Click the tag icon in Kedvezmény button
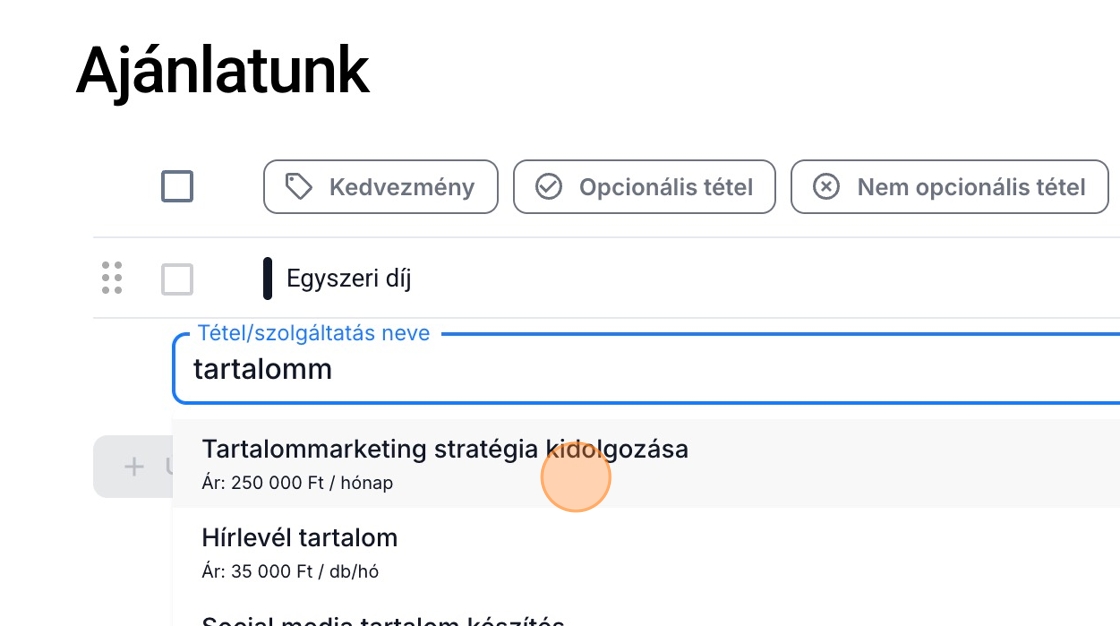The width and height of the screenshot is (1120, 626). (x=298, y=187)
